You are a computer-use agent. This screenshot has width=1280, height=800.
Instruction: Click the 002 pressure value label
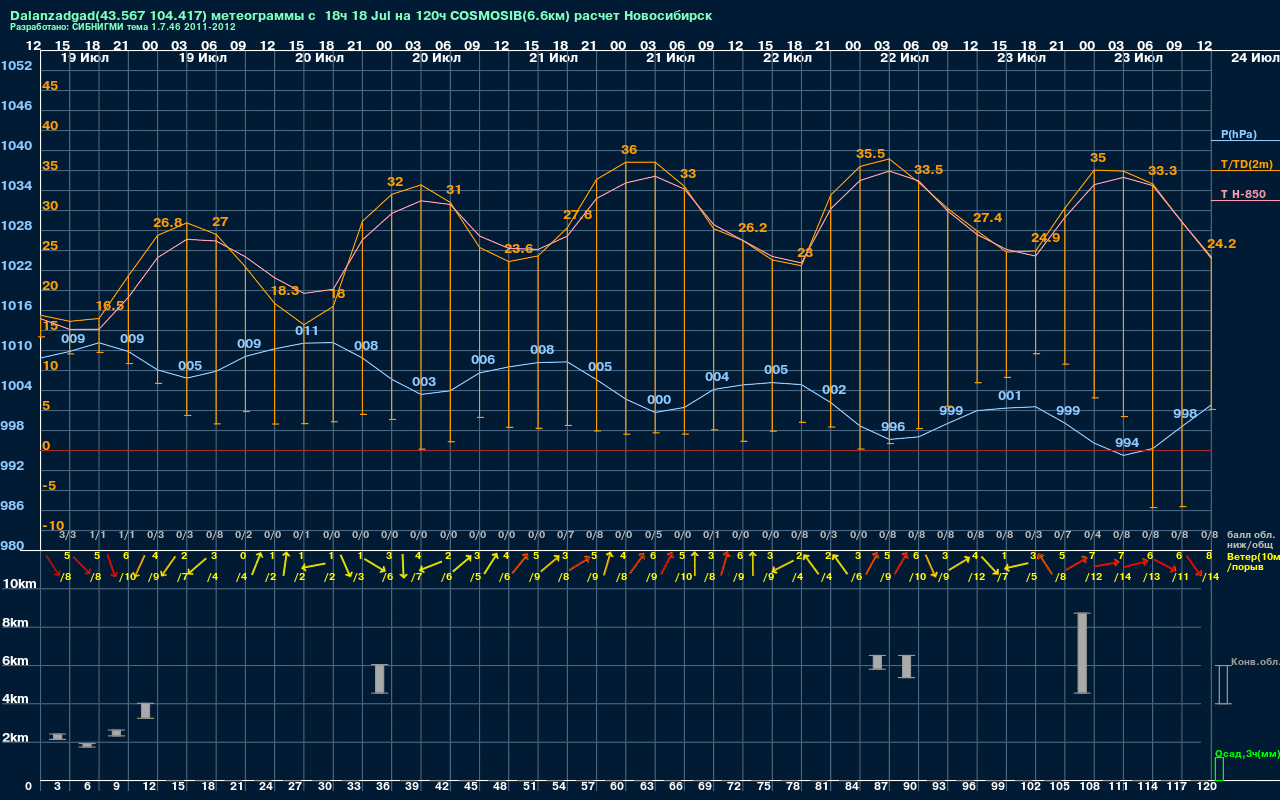(x=834, y=390)
